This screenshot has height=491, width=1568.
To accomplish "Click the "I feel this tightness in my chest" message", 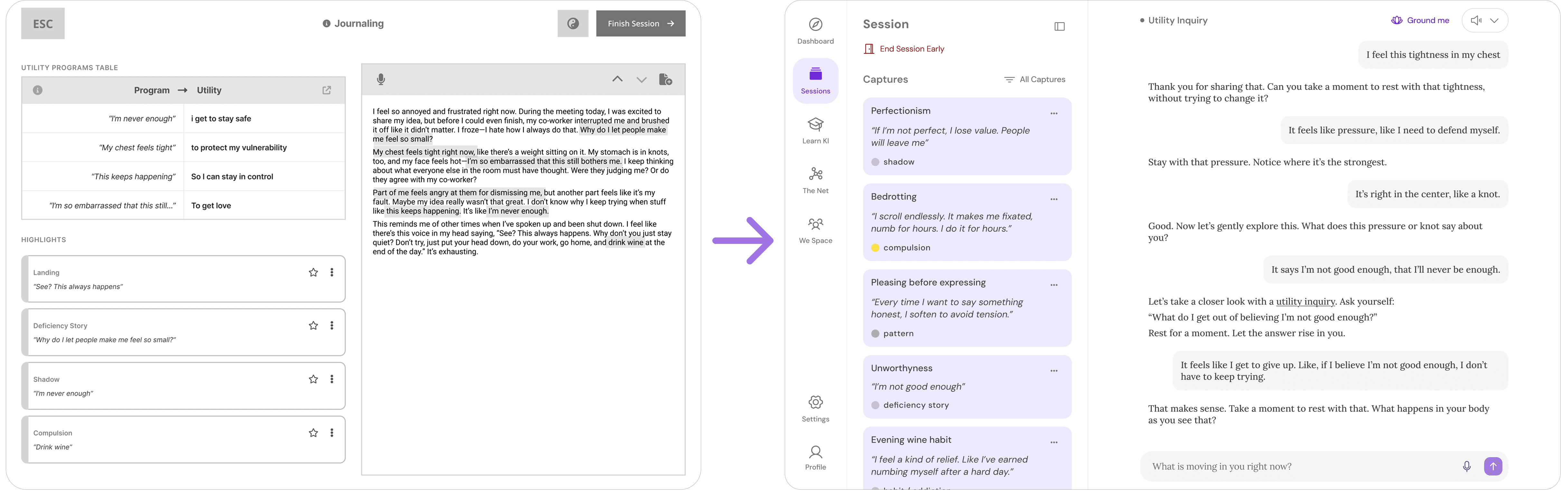I will pyautogui.click(x=1433, y=55).
